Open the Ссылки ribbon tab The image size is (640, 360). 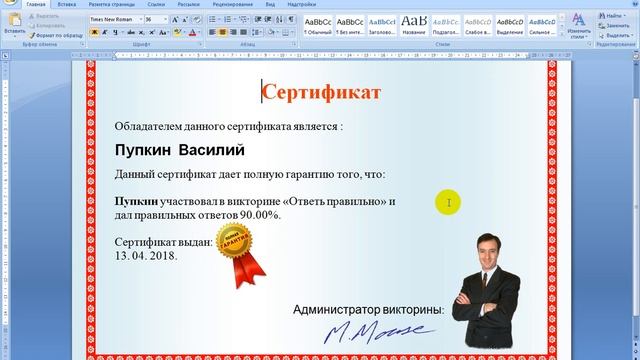pos(156,4)
